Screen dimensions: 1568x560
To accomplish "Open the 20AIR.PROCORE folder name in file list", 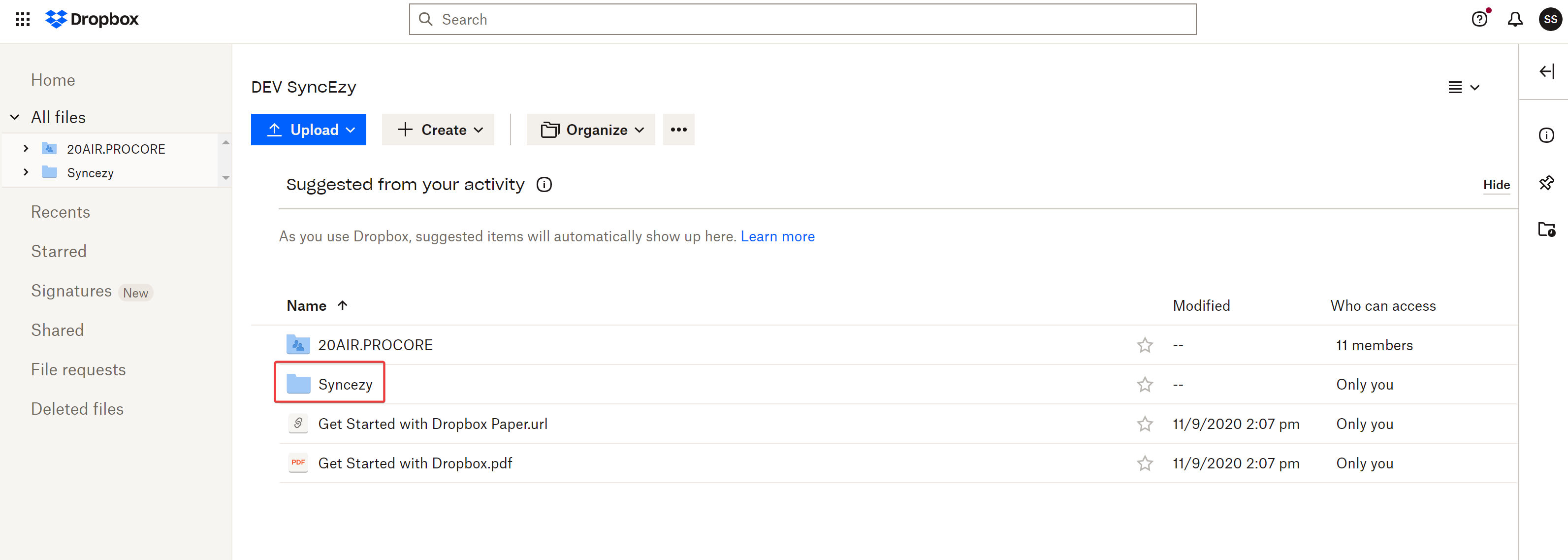I will click(376, 345).
